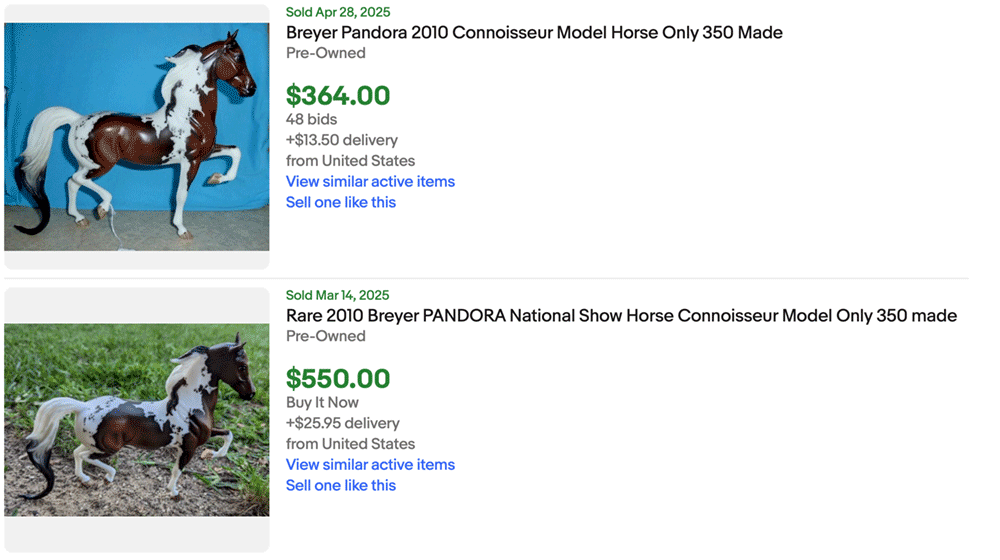This screenshot has height=560, width=1000.
Task: Click Pre-Owned under the Mar 14 listing
Action: click(x=326, y=337)
